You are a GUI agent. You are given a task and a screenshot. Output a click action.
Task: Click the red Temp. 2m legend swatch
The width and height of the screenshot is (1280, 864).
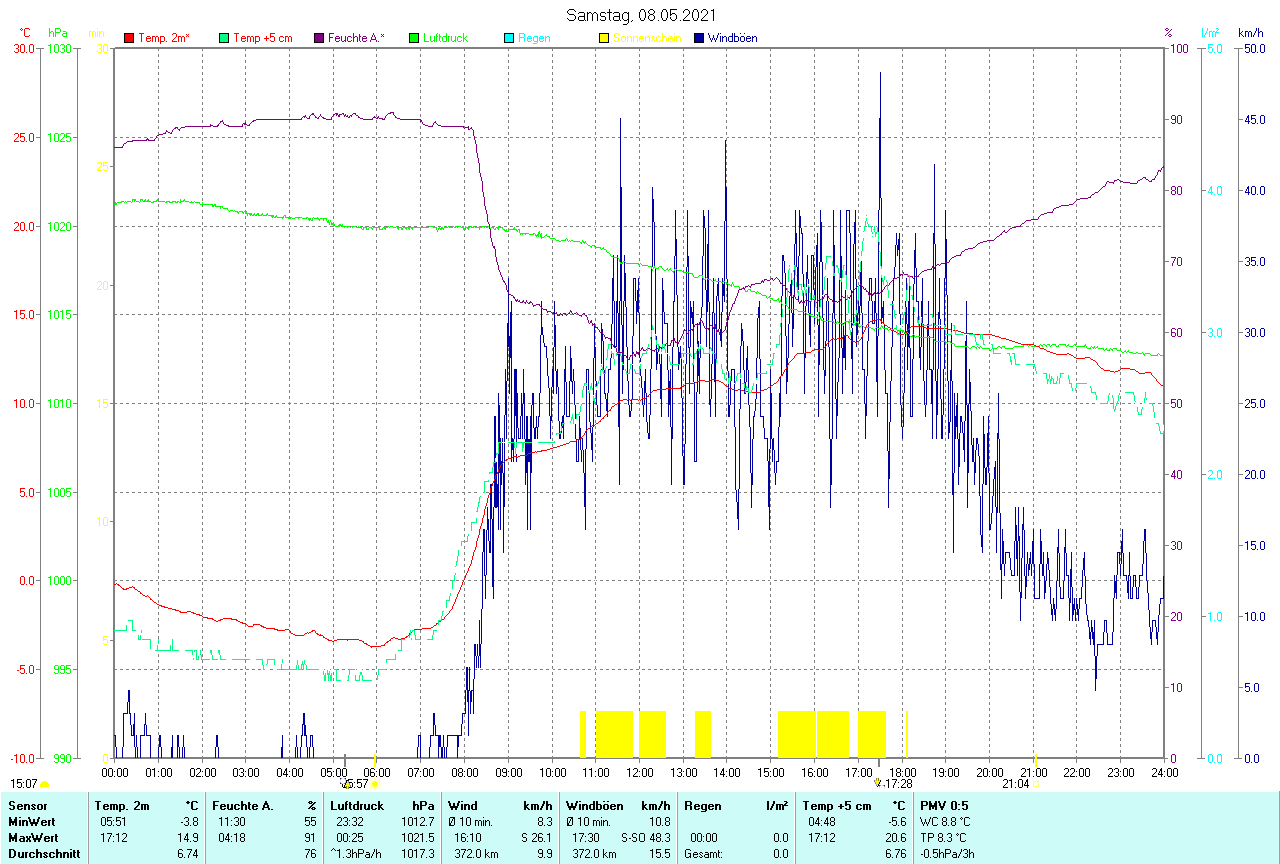129,38
